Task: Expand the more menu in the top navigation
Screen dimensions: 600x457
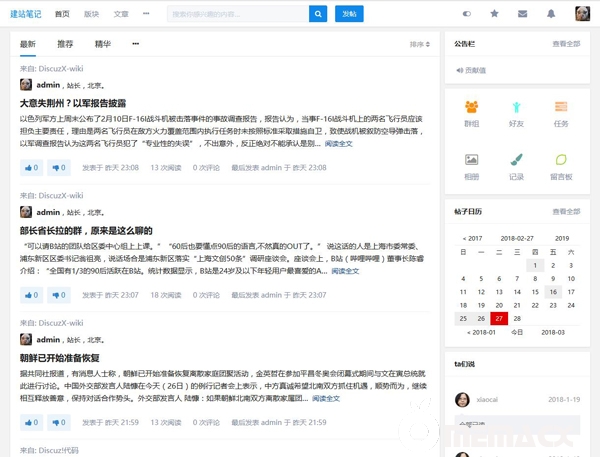Action: 147,14
